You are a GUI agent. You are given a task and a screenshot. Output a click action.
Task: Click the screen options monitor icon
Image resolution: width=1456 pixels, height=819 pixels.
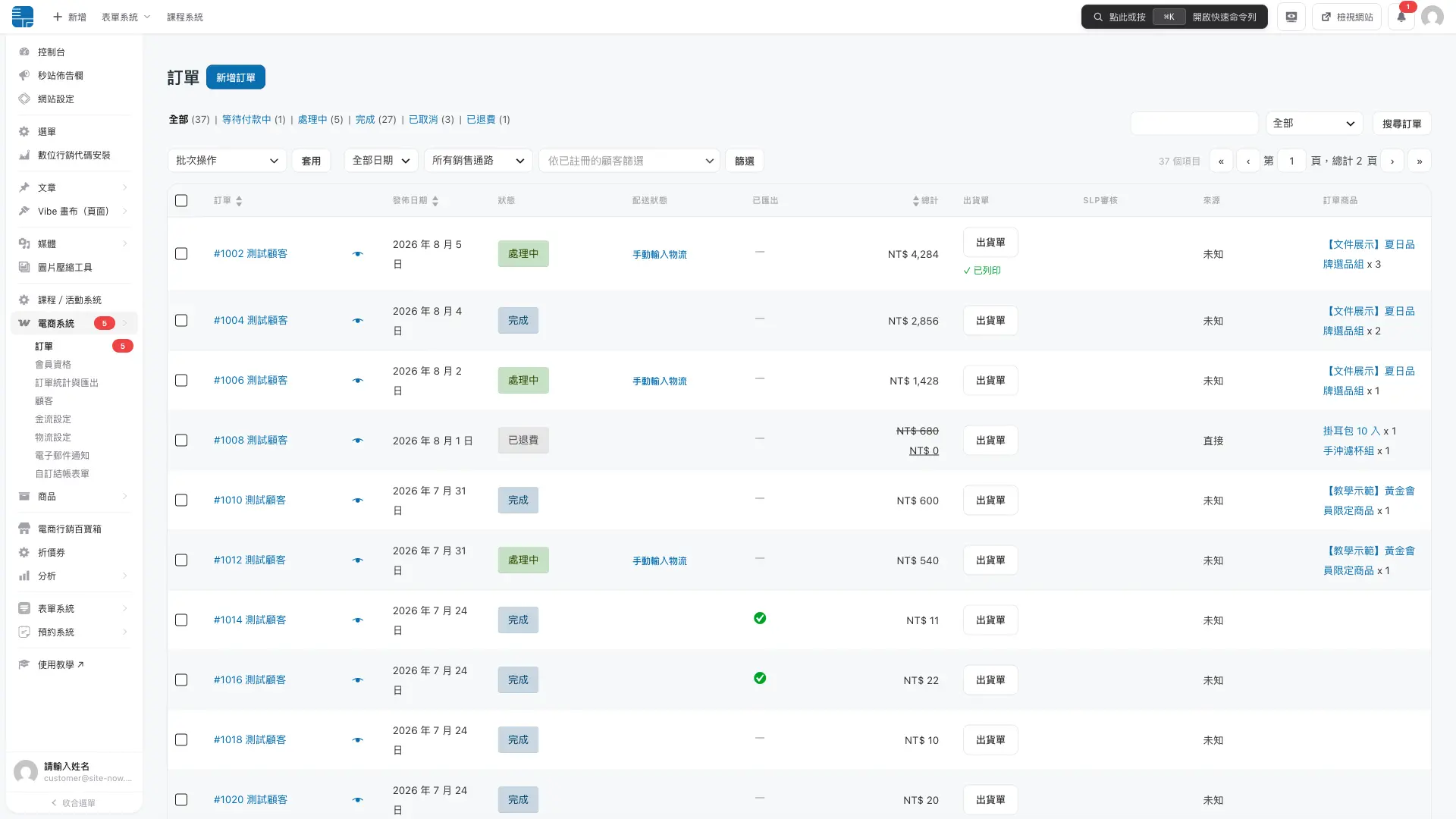[1291, 17]
